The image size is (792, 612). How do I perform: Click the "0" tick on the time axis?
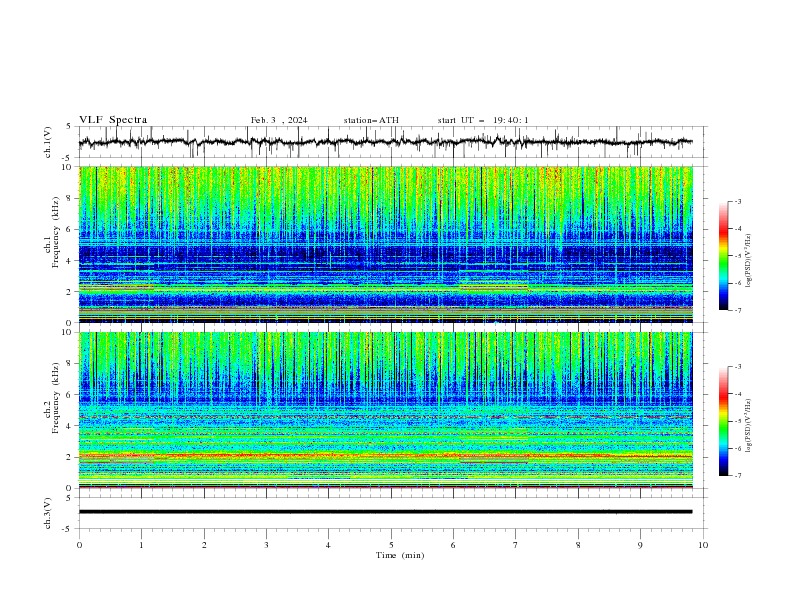(79, 545)
